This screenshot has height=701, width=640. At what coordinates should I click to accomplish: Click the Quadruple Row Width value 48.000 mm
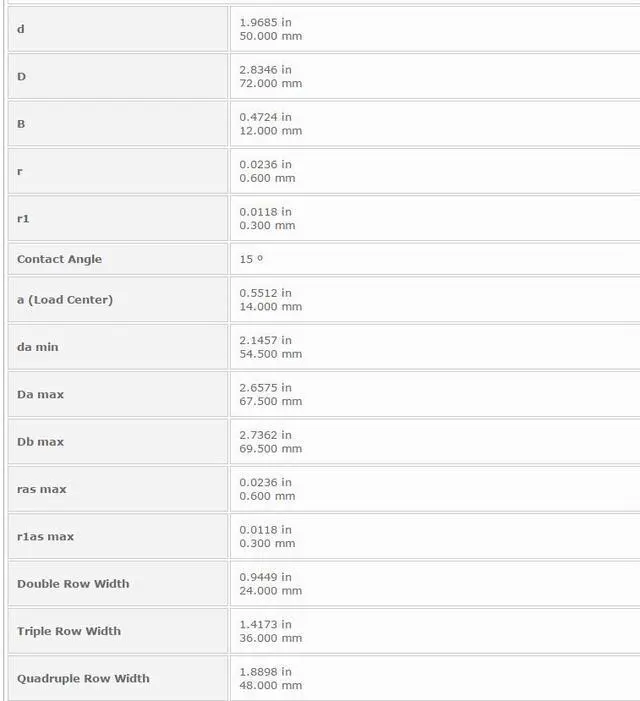[x=270, y=686]
